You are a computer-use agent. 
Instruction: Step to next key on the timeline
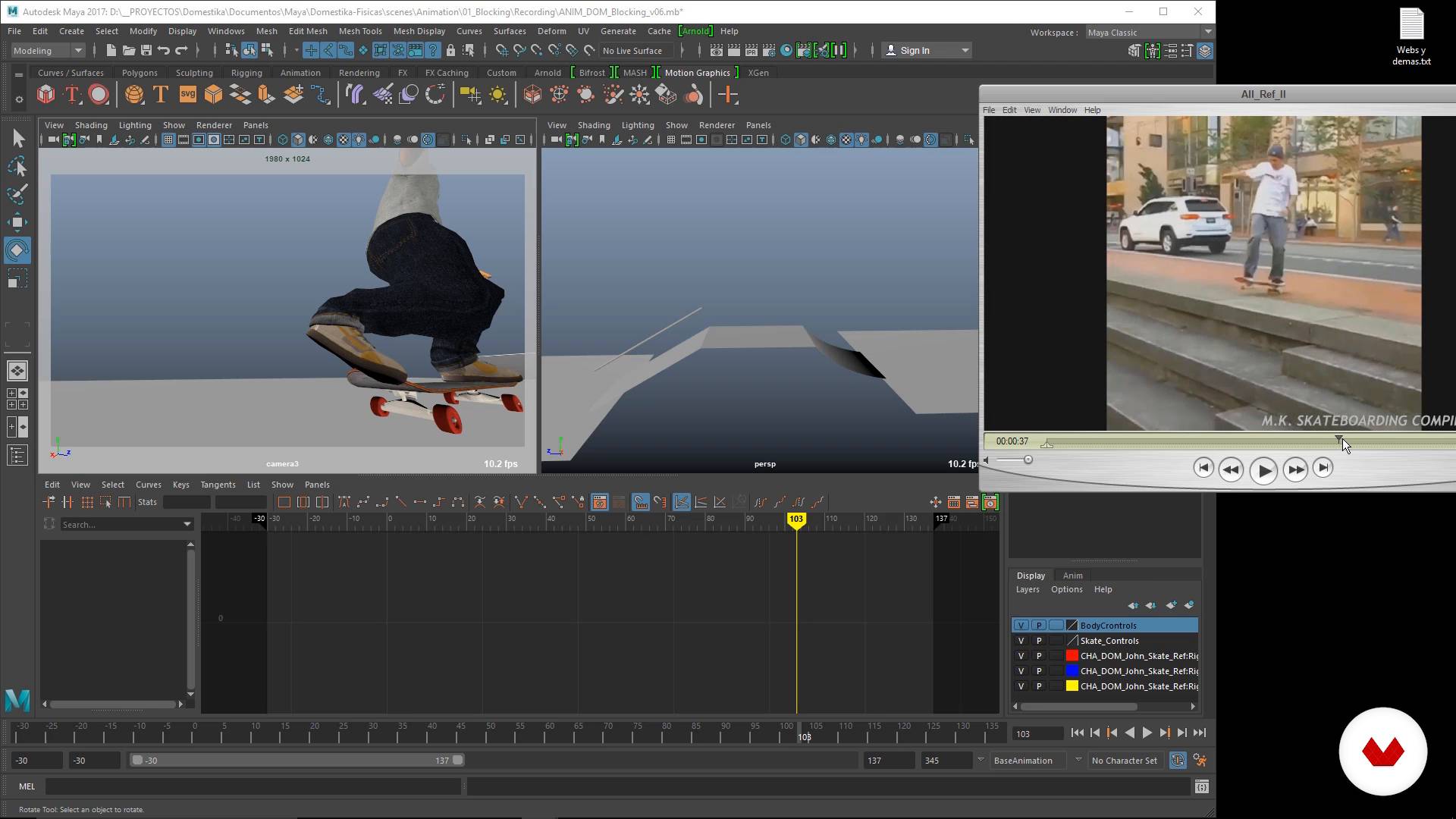(x=1165, y=733)
